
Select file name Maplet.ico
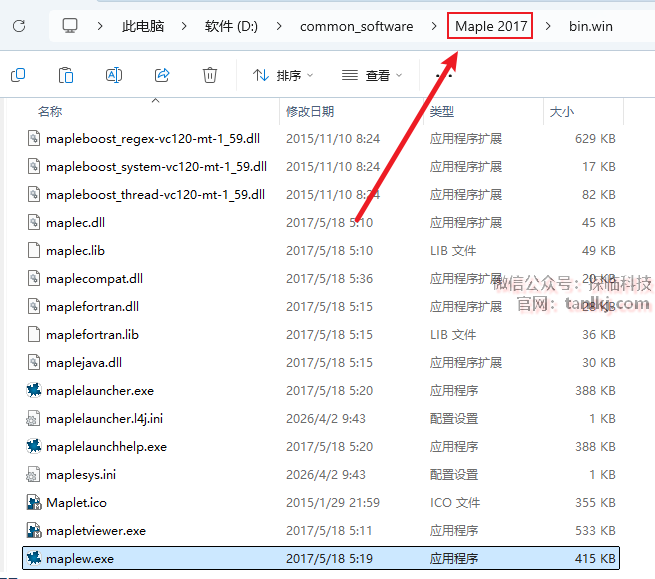(x=76, y=503)
